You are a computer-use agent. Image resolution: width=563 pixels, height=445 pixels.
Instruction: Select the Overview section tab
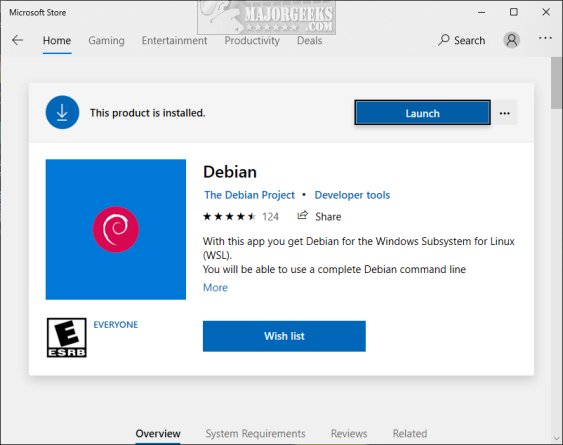158,434
